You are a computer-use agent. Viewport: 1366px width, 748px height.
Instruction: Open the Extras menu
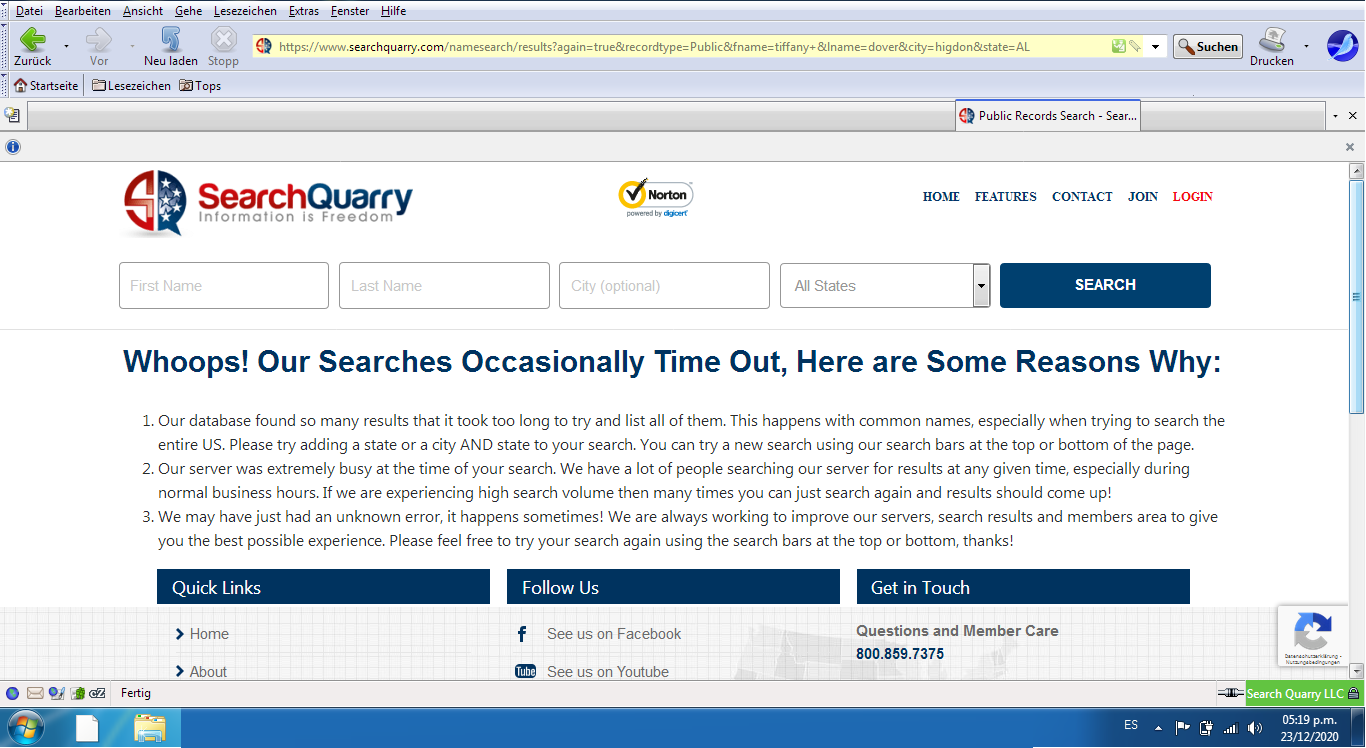pos(303,11)
